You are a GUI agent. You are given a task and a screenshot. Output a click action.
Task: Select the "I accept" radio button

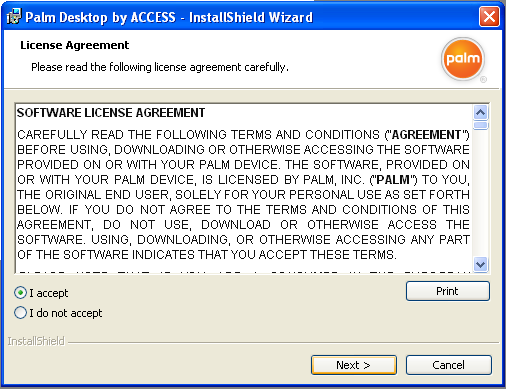tap(21, 293)
